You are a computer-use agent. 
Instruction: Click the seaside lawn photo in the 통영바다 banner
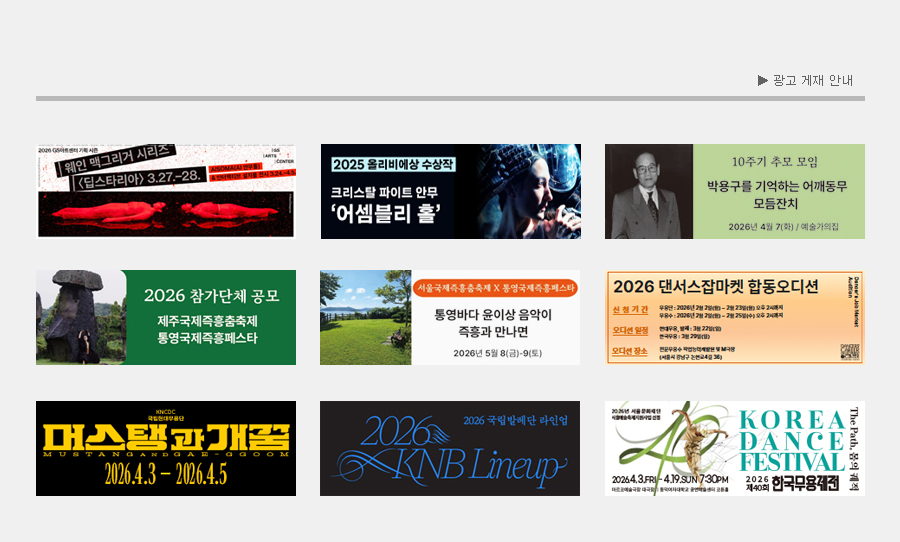tap(365, 318)
